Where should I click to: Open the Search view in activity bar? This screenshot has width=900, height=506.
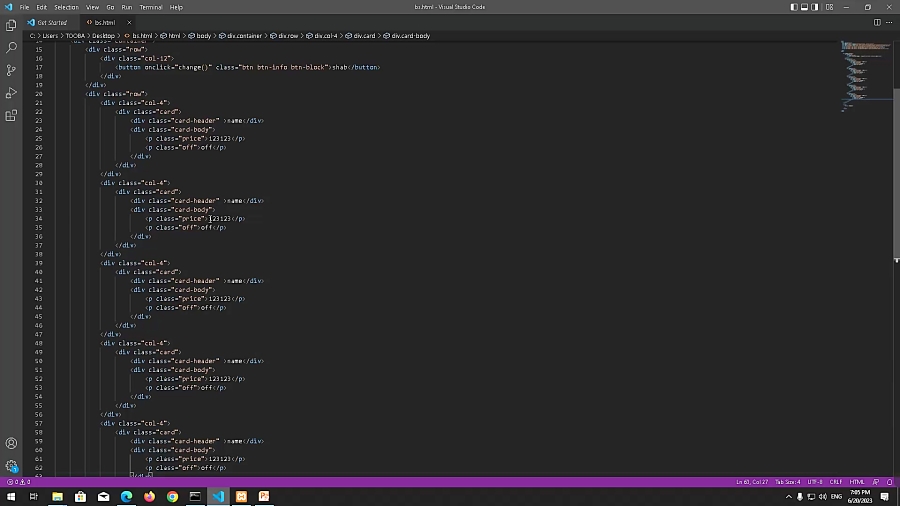tap(12, 47)
